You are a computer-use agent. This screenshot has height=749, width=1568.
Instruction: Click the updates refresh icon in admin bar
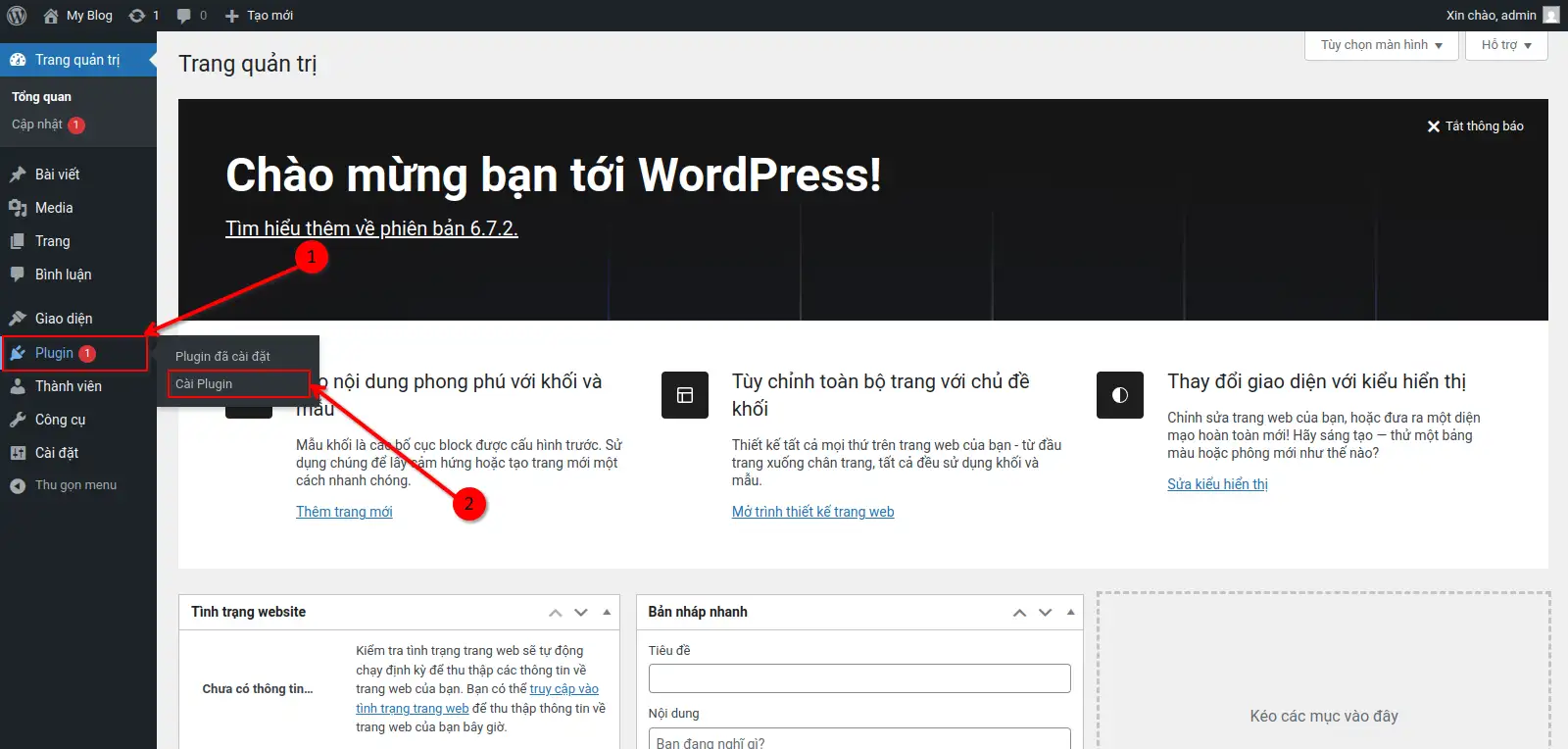click(137, 16)
